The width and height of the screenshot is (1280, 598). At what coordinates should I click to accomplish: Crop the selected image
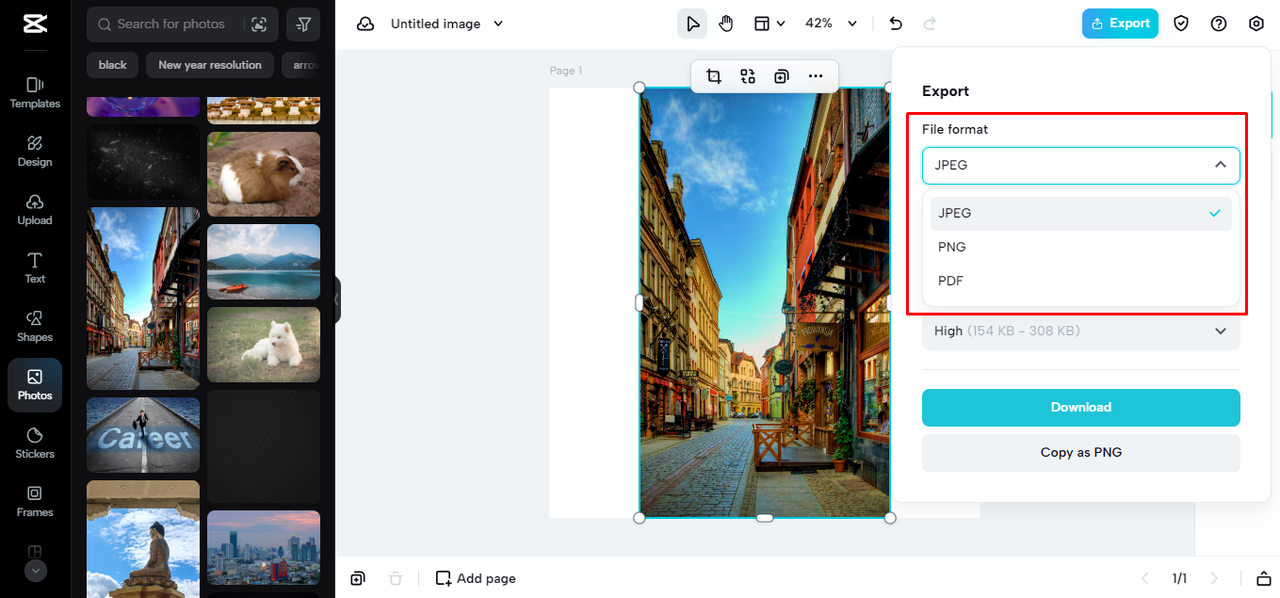(x=713, y=76)
